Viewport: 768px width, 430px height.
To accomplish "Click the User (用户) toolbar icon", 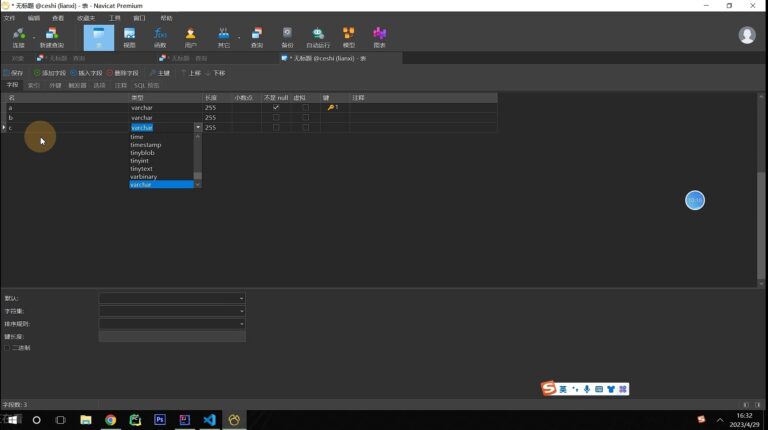I will point(191,38).
